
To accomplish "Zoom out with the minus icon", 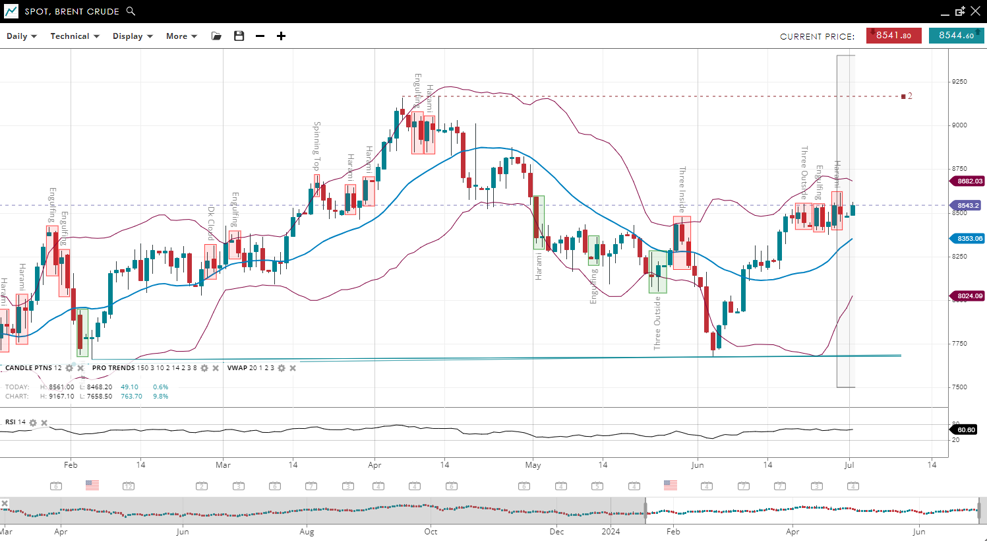I will click(260, 36).
